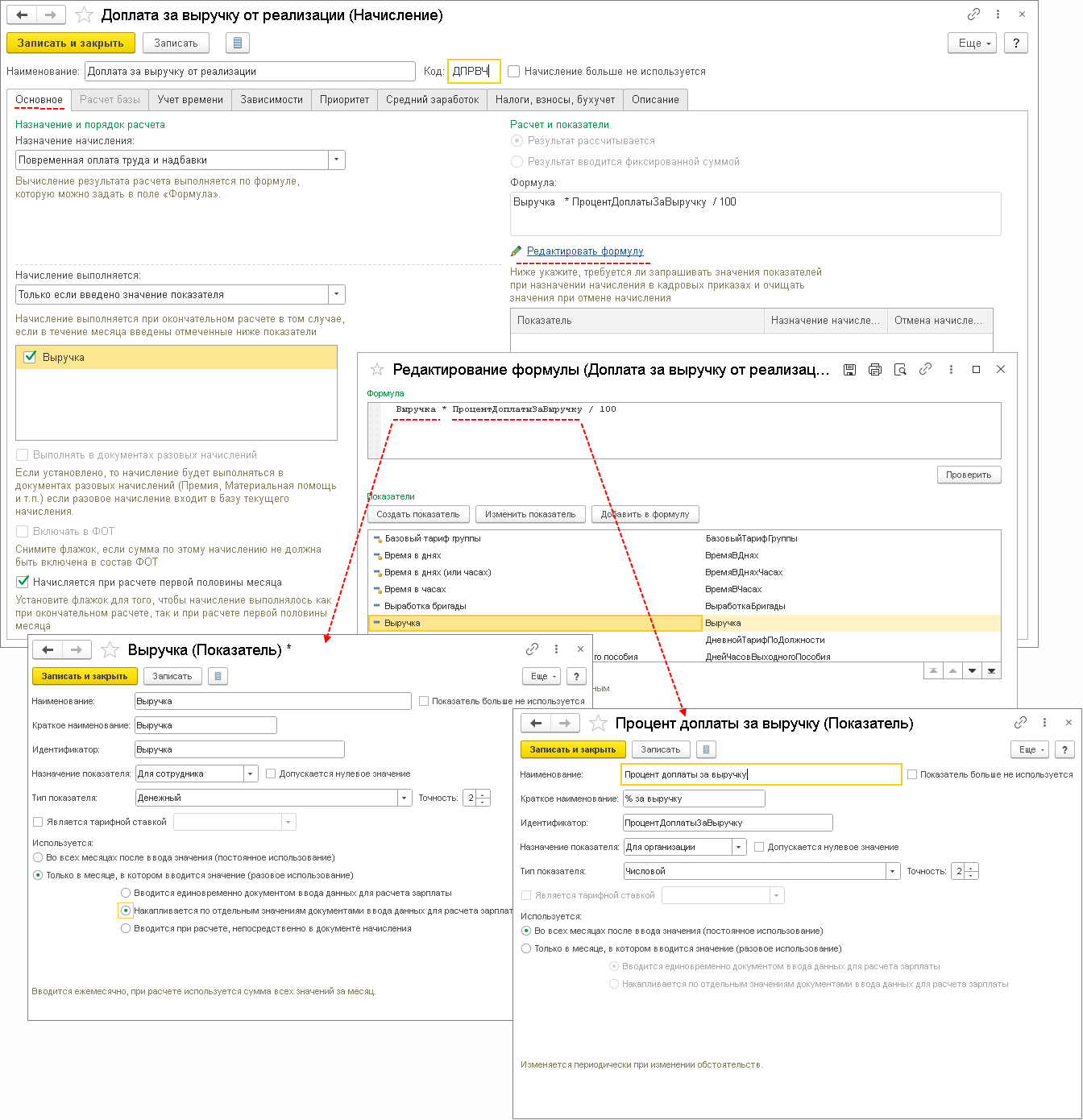
Task: Select Во всех месяцах radio in Выручка window
Action: tap(38, 857)
